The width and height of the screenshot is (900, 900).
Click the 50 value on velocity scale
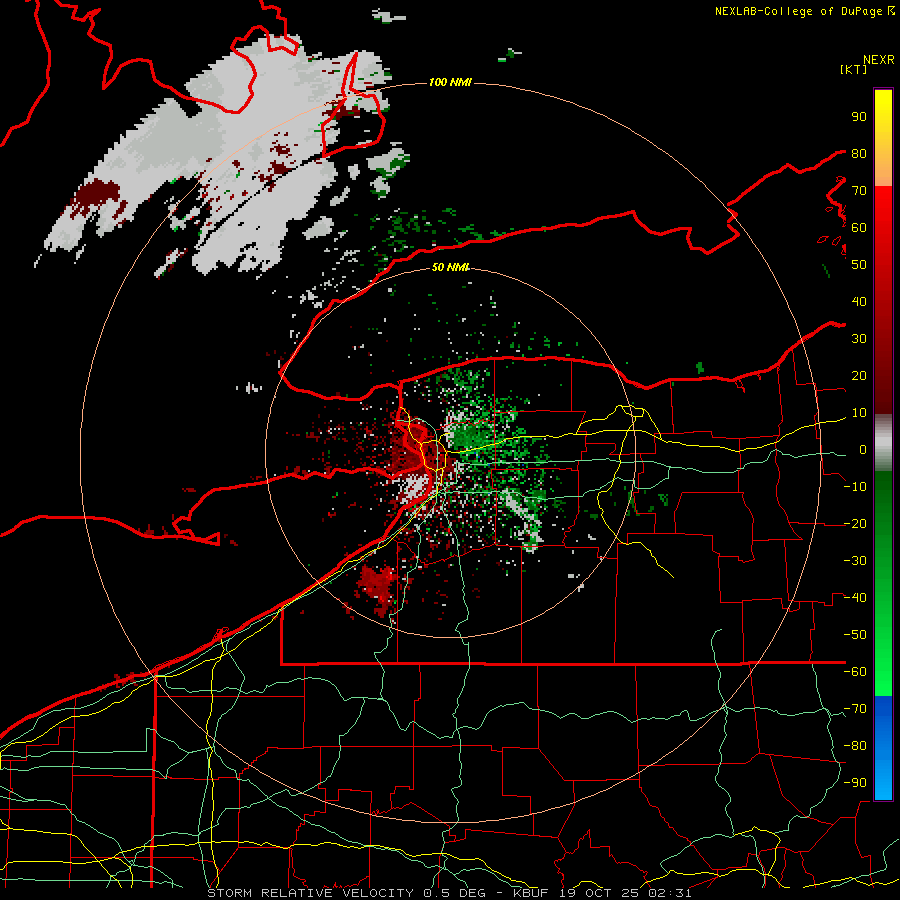(x=859, y=265)
